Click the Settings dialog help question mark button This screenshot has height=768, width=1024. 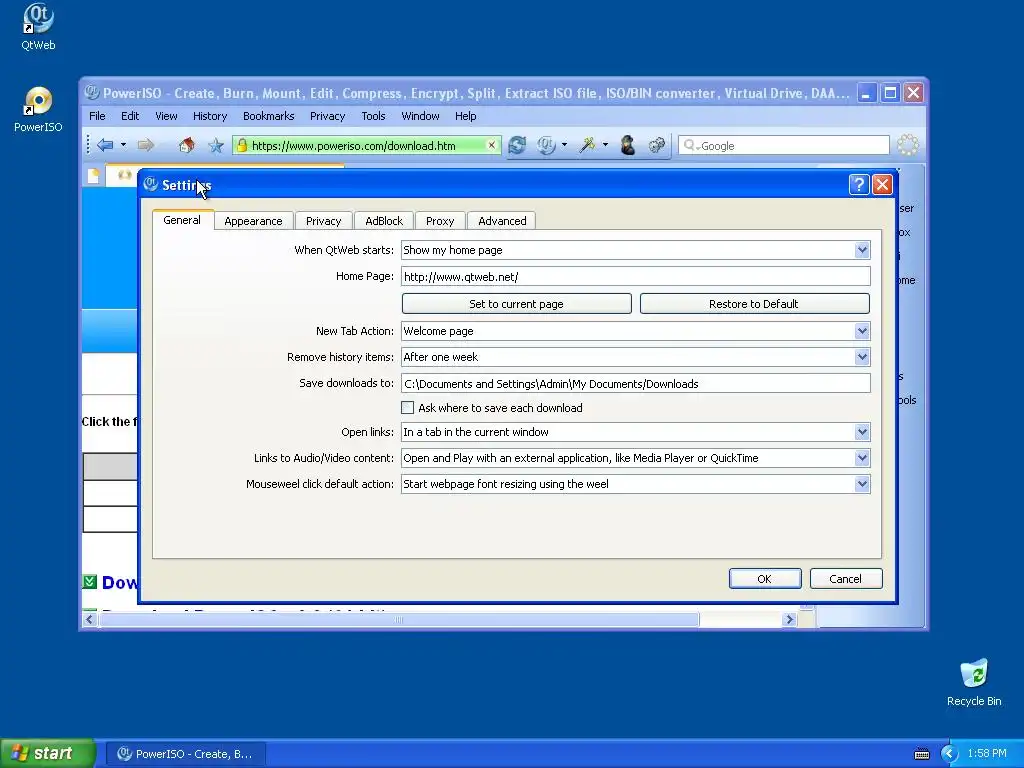tap(859, 185)
